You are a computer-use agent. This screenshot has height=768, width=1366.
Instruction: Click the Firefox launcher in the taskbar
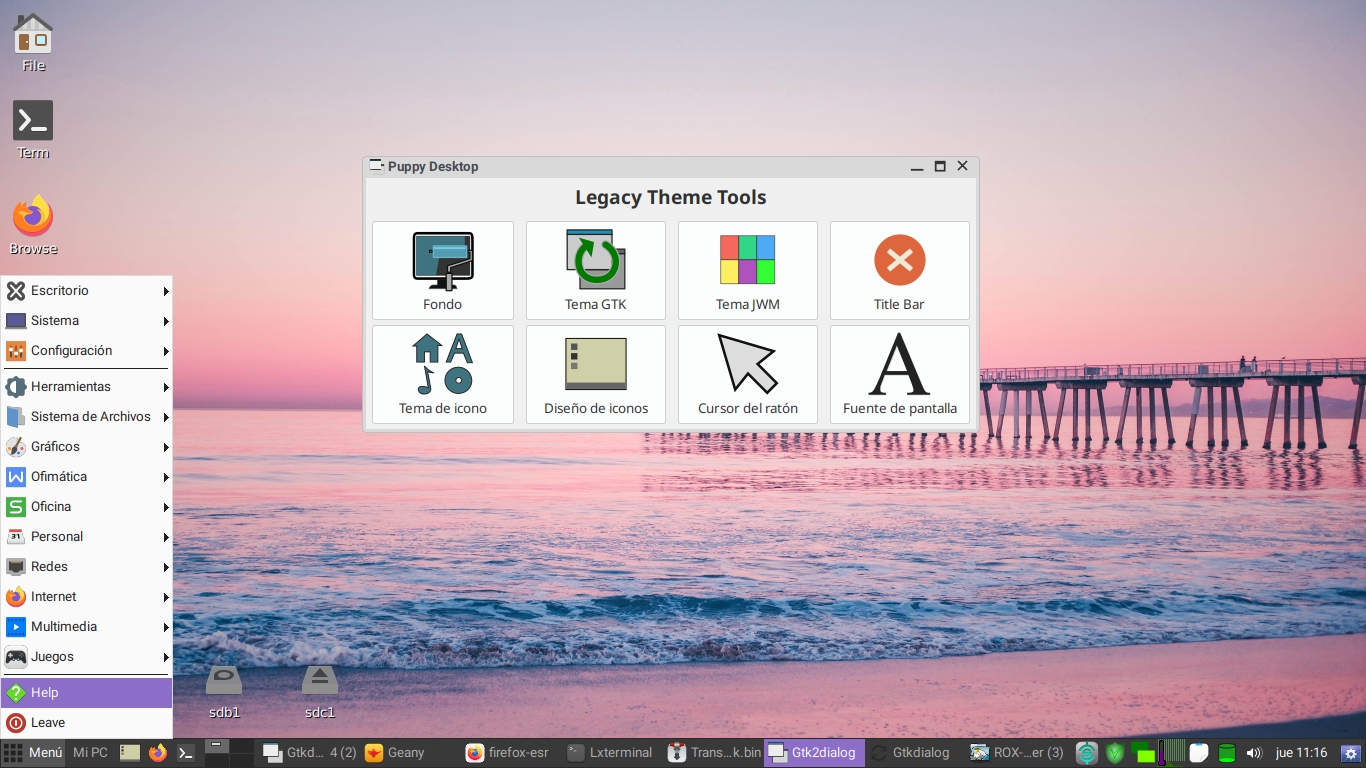(x=158, y=753)
